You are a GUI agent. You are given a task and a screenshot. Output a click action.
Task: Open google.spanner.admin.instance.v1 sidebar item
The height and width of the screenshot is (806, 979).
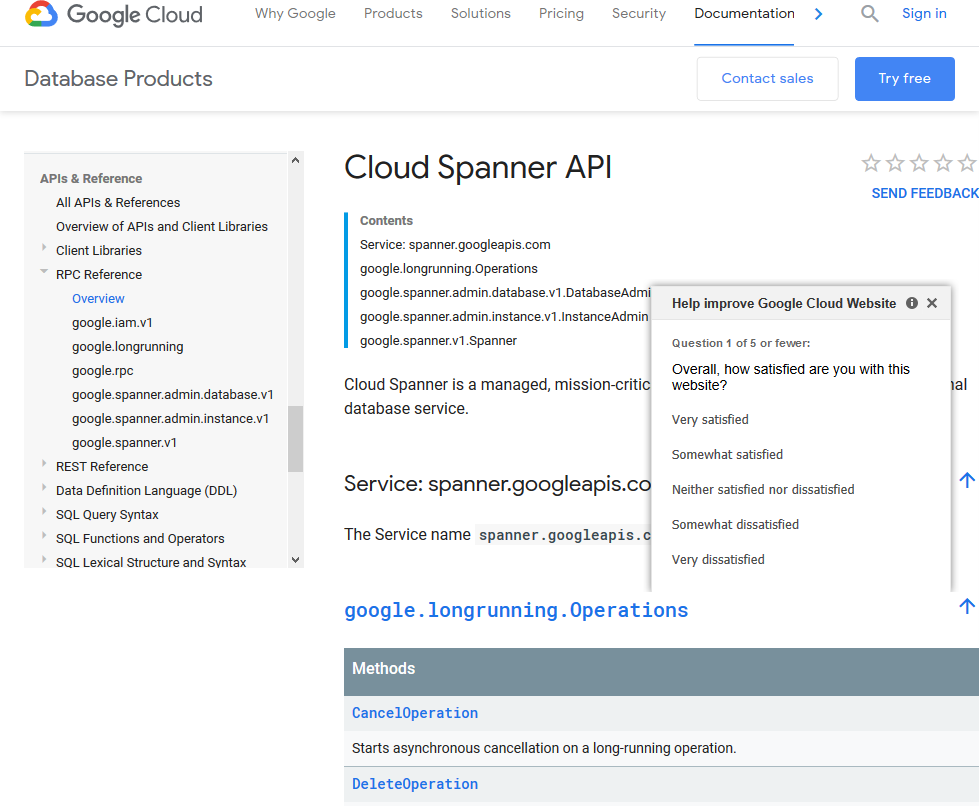point(170,418)
